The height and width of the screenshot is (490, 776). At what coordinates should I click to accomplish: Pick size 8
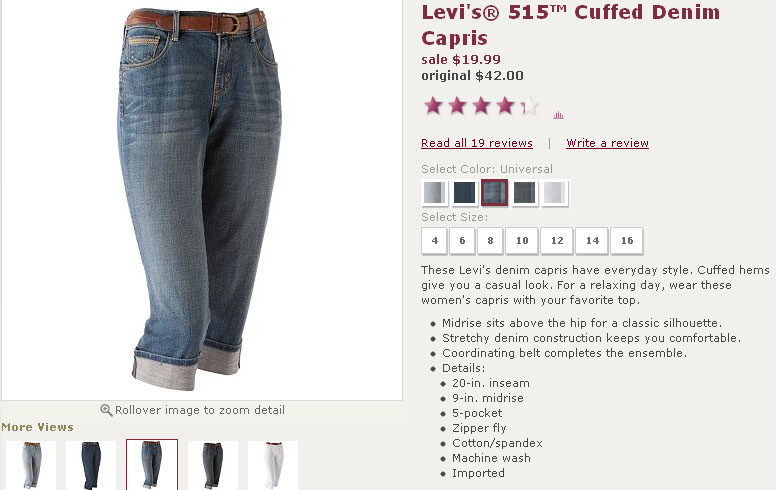click(x=490, y=241)
